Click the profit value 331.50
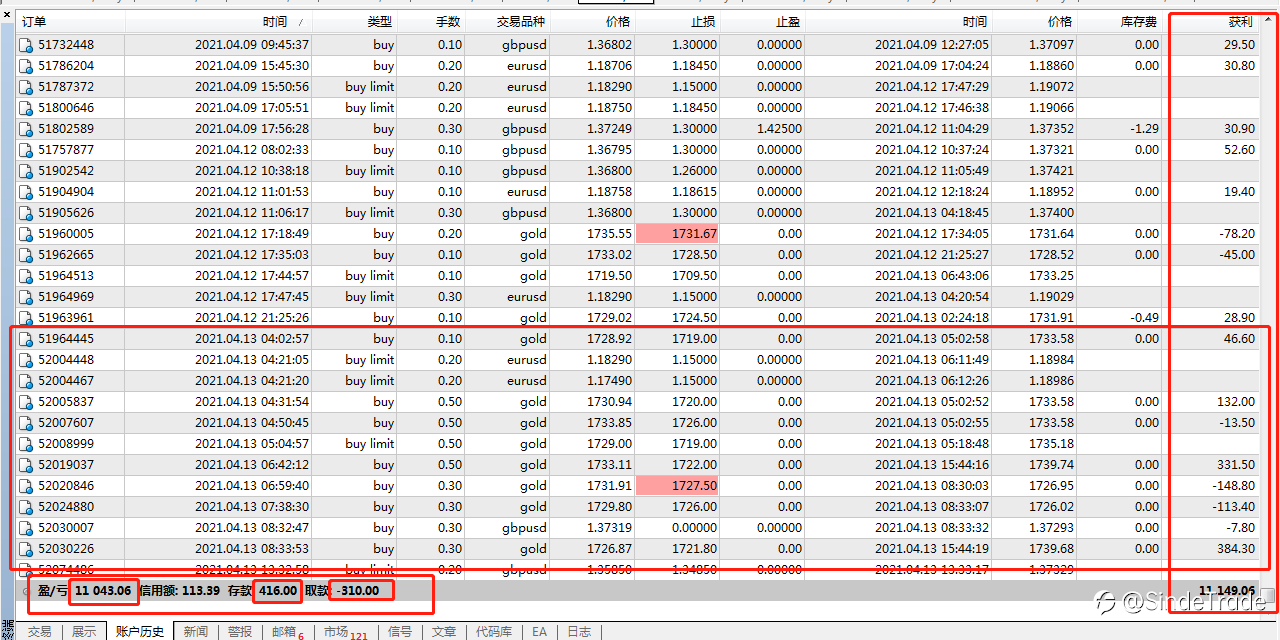Image resolution: width=1280 pixels, height=640 pixels. coord(1236,465)
